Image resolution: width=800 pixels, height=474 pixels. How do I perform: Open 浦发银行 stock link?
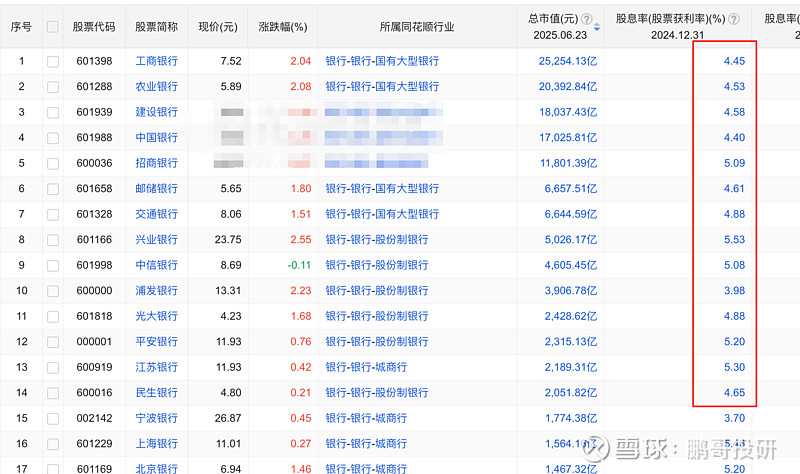click(x=156, y=291)
